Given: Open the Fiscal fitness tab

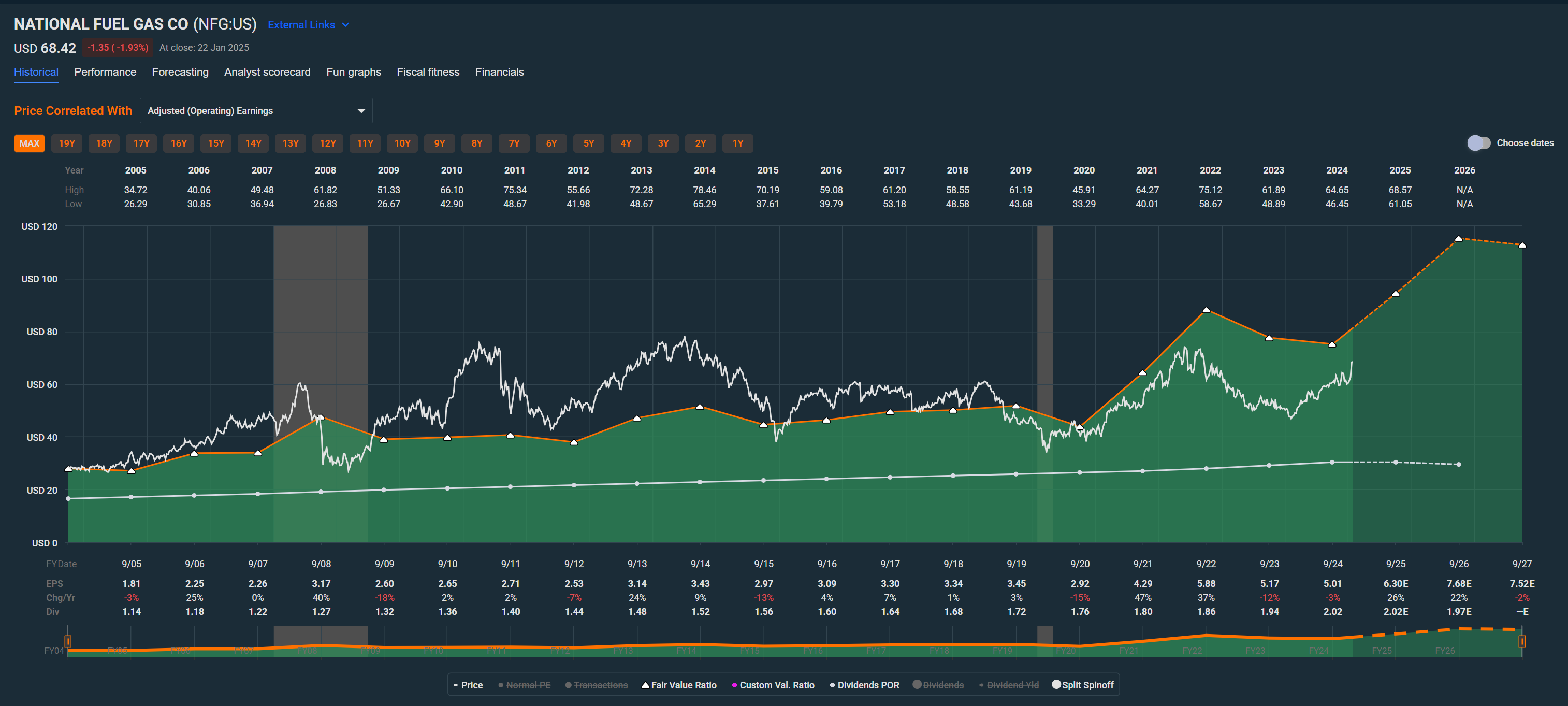Looking at the screenshot, I should coord(428,72).
